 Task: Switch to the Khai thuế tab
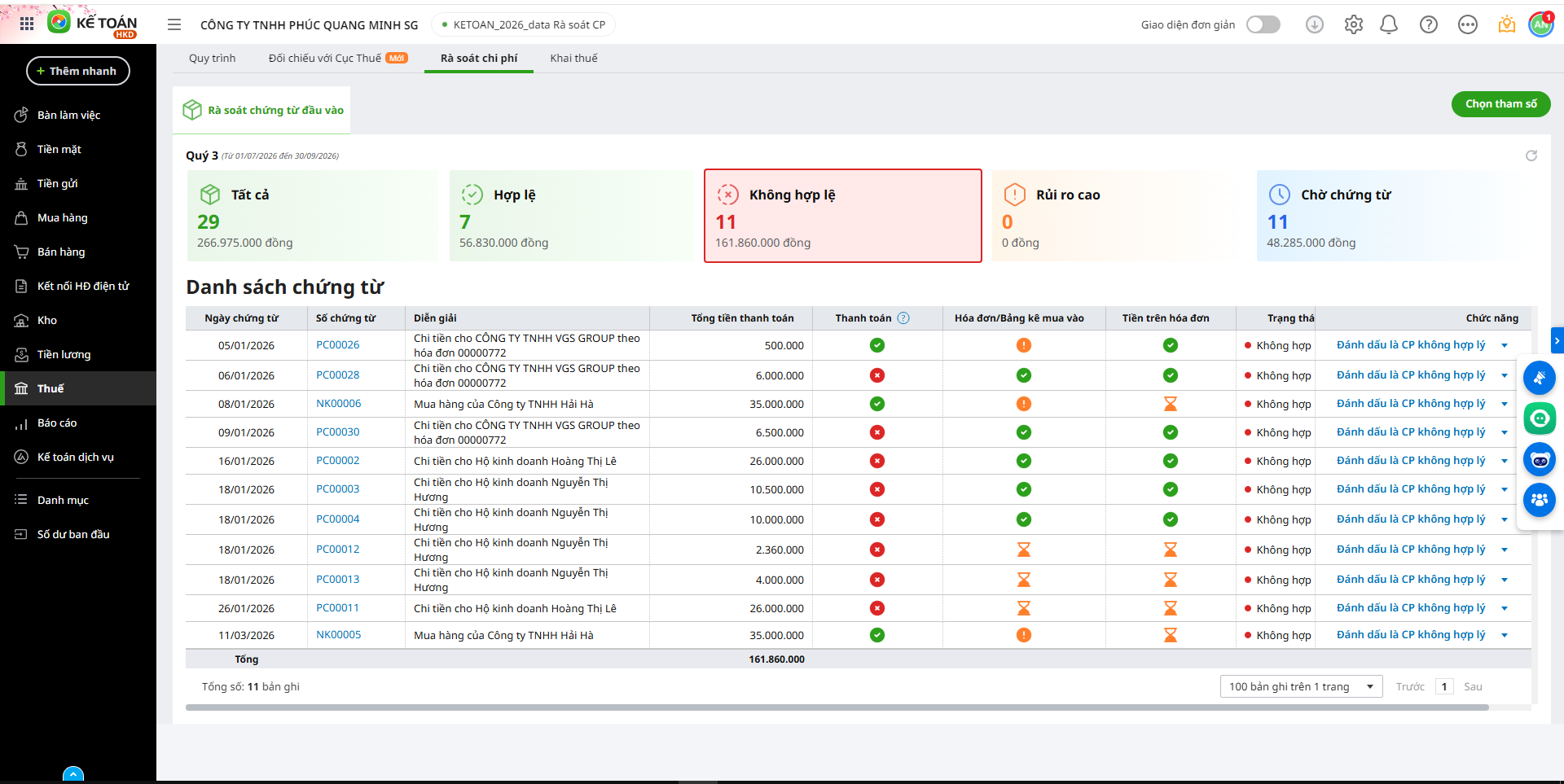tap(573, 58)
